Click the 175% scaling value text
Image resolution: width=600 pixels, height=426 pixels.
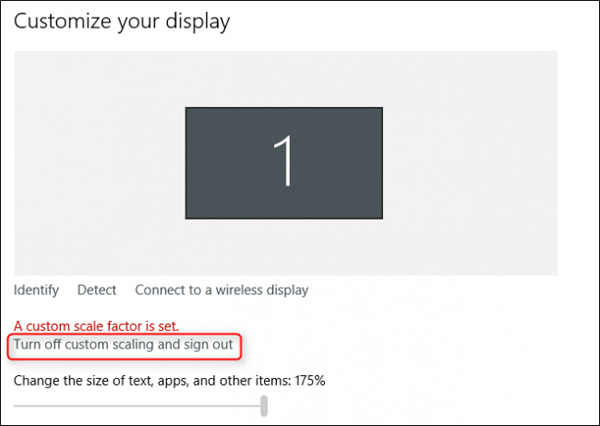coord(310,381)
